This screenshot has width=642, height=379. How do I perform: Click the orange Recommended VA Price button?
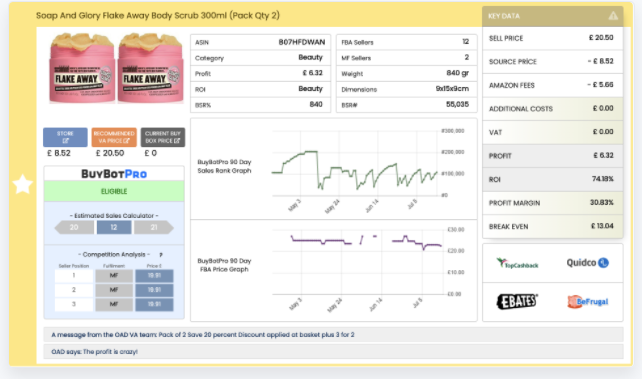click(x=114, y=137)
